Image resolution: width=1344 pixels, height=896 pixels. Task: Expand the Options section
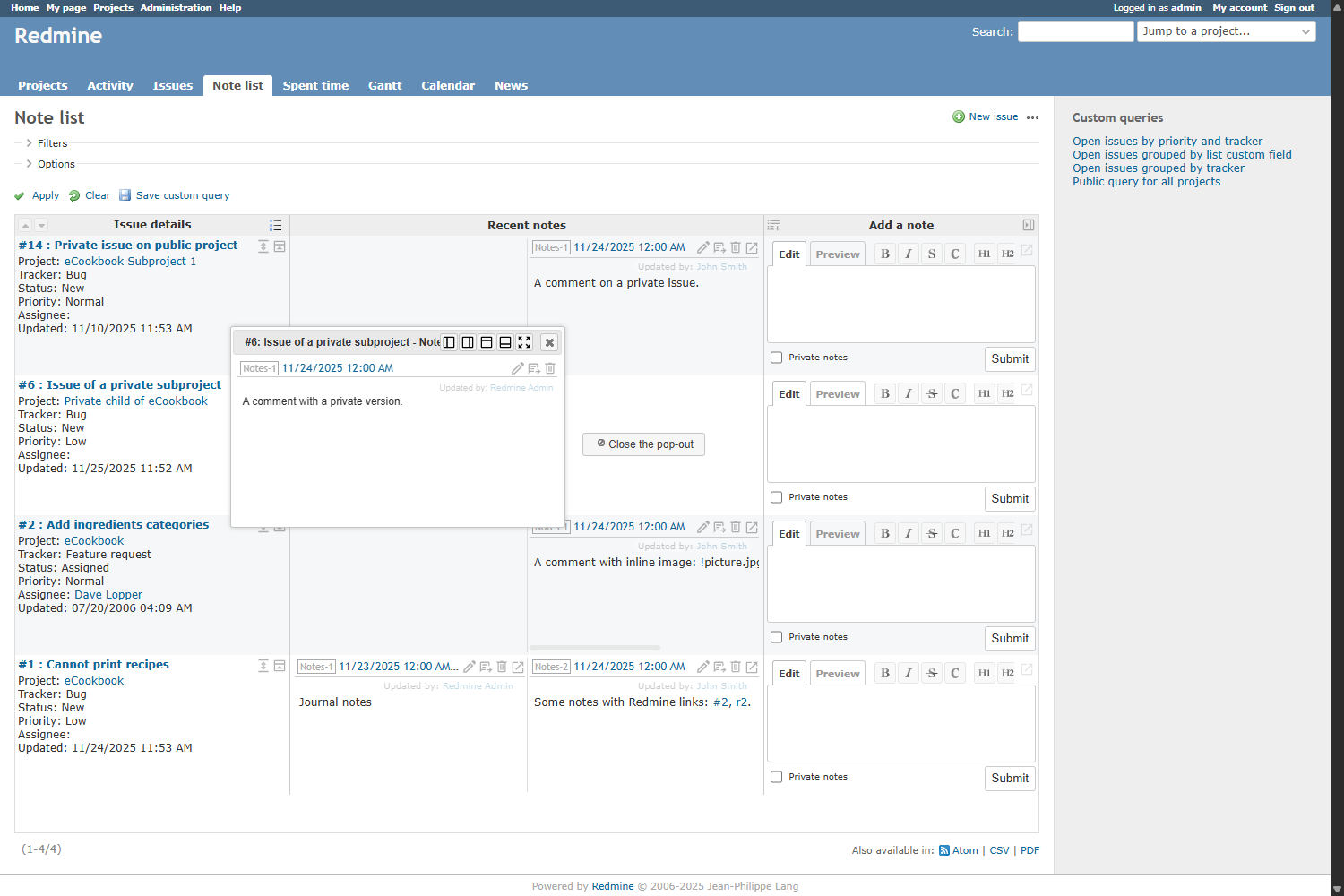point(56,164)
